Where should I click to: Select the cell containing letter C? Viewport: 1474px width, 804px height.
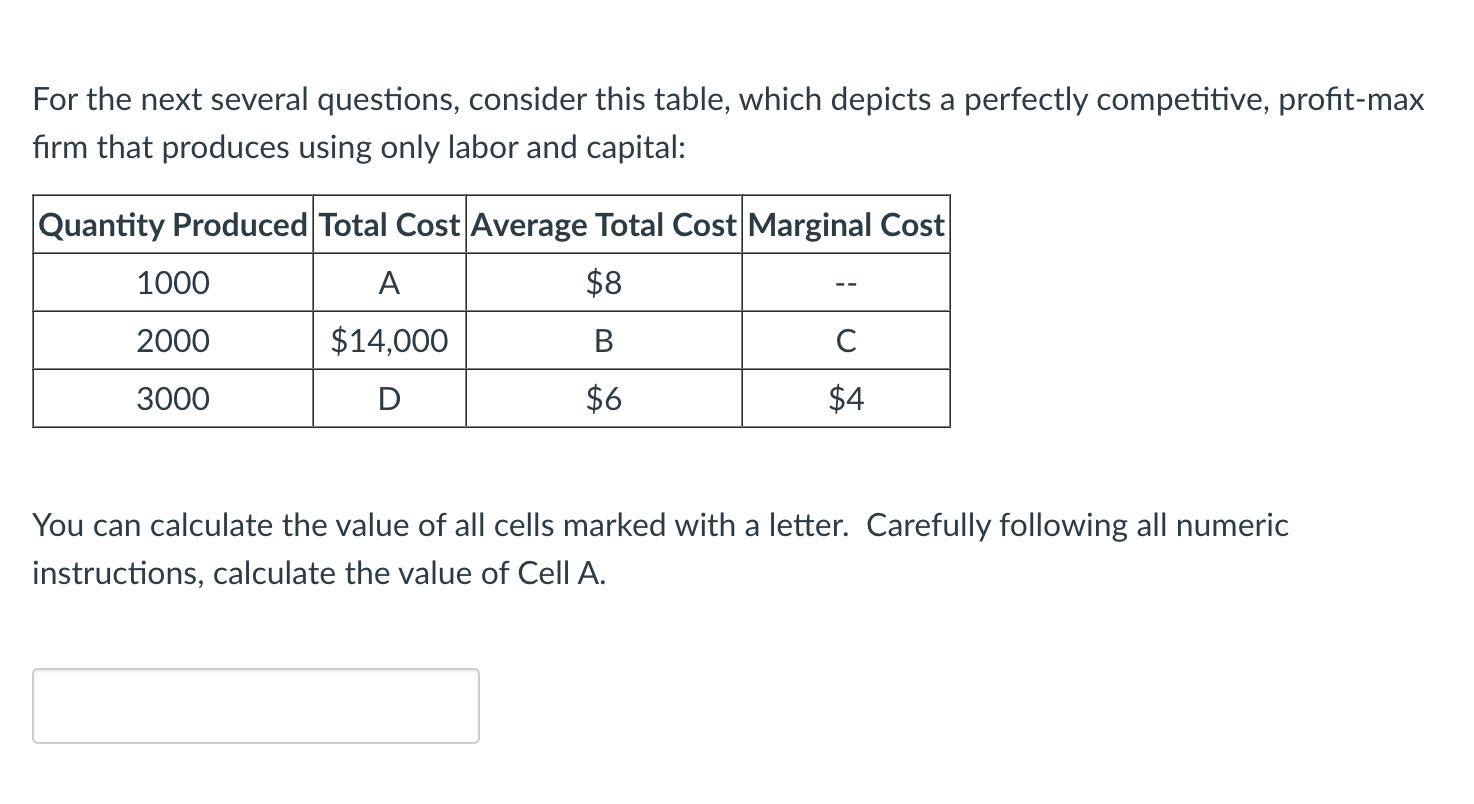coord(845,341)
